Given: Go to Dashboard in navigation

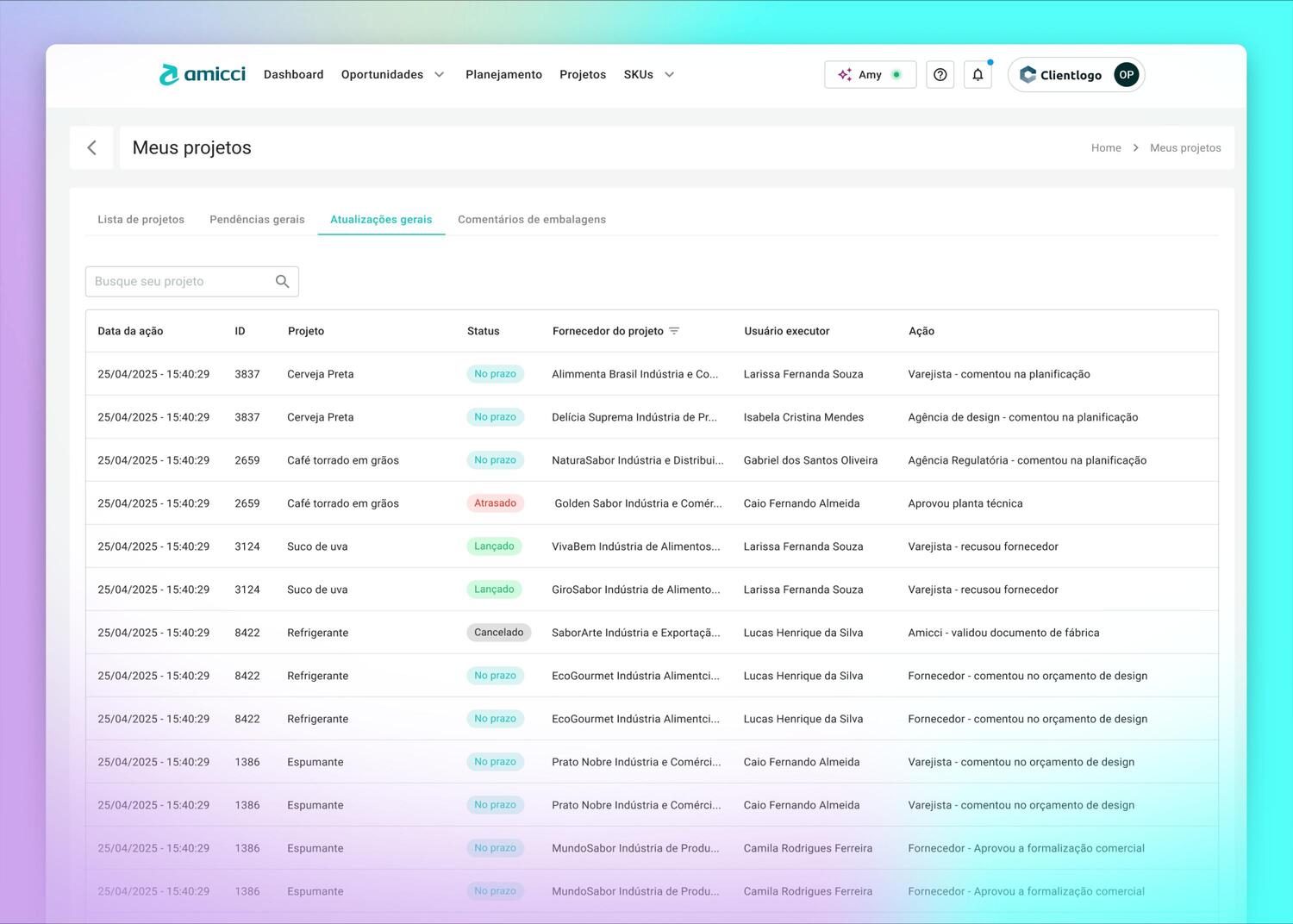Looking at the screenshot, I should pos(293,75).
